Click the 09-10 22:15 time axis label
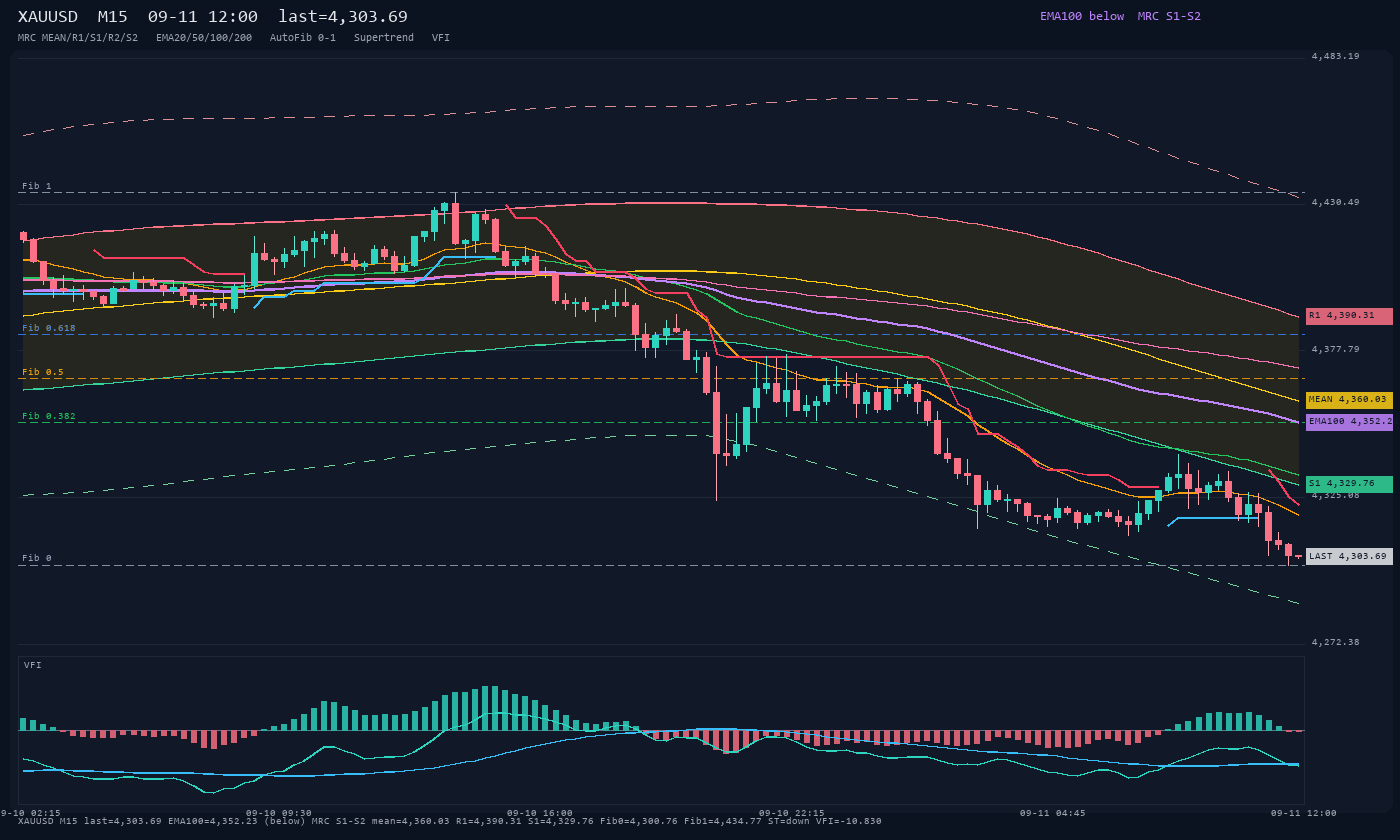 [792, 813]
